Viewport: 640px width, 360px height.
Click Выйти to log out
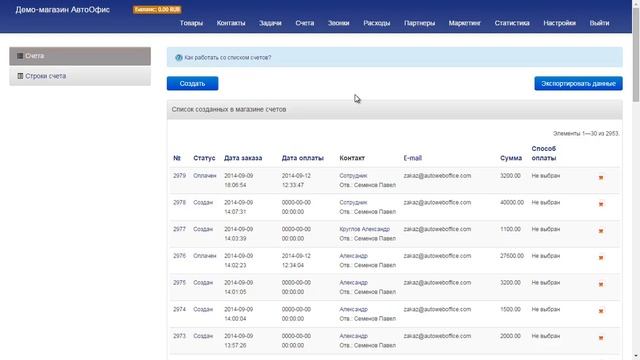[x=600, y=23]
